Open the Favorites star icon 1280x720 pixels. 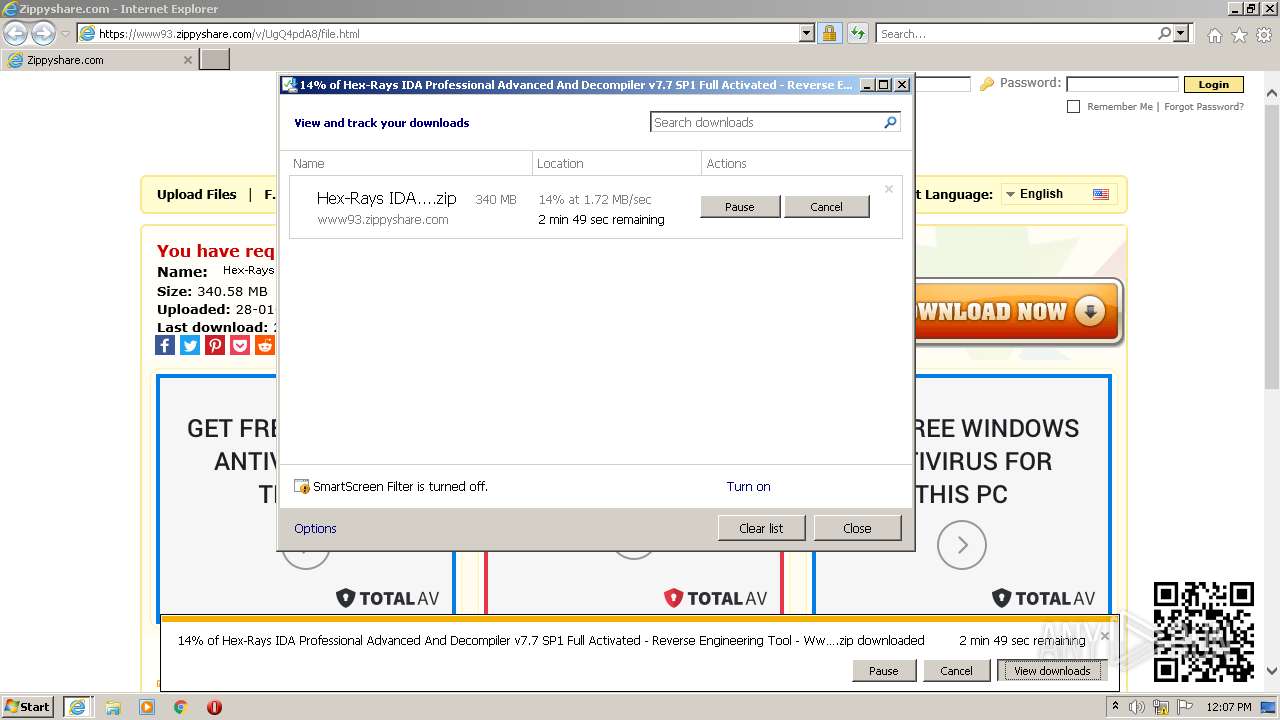click(1239, 35)
